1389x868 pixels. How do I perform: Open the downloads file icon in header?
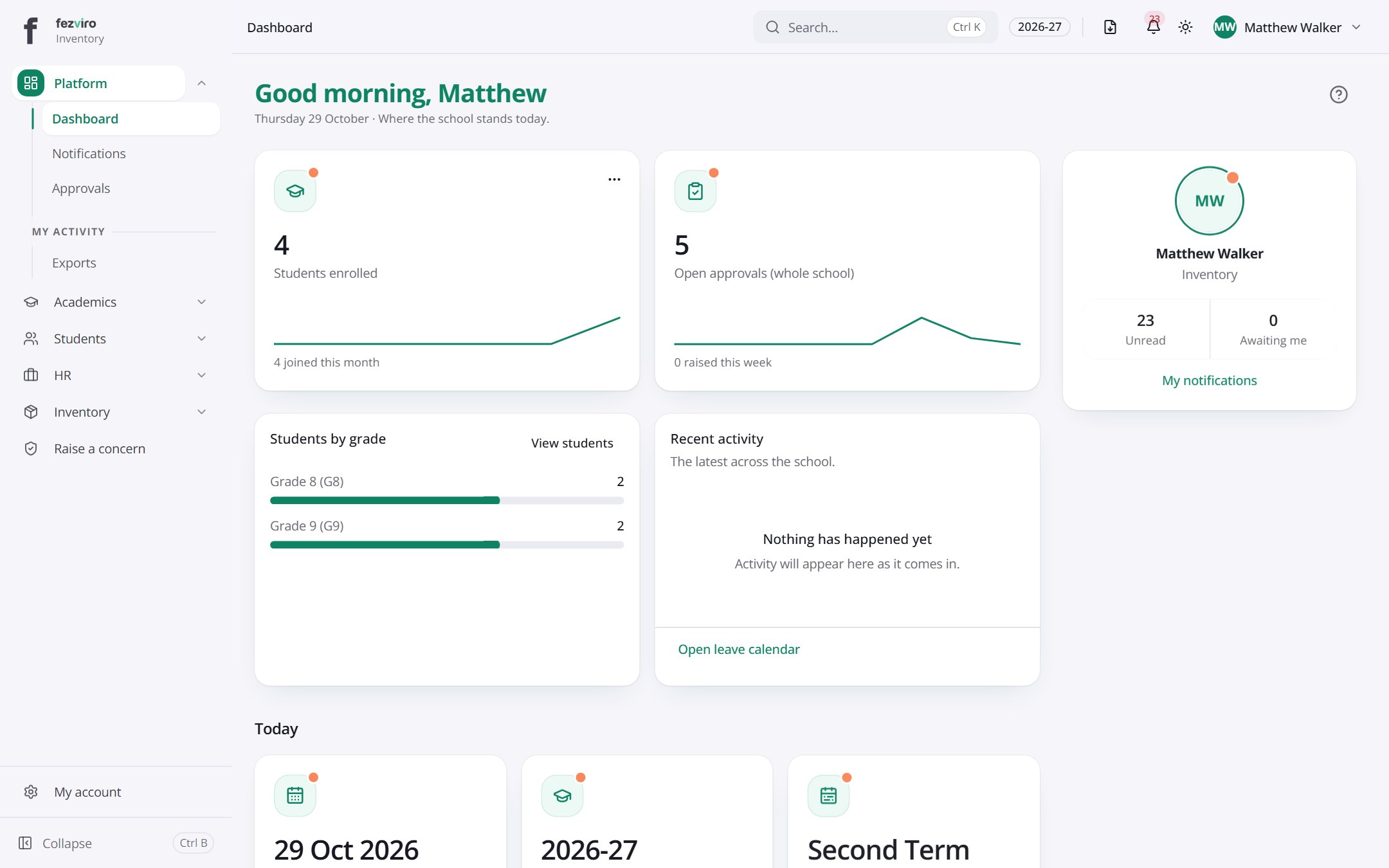pyautogui.click(x=1110, y=27)
